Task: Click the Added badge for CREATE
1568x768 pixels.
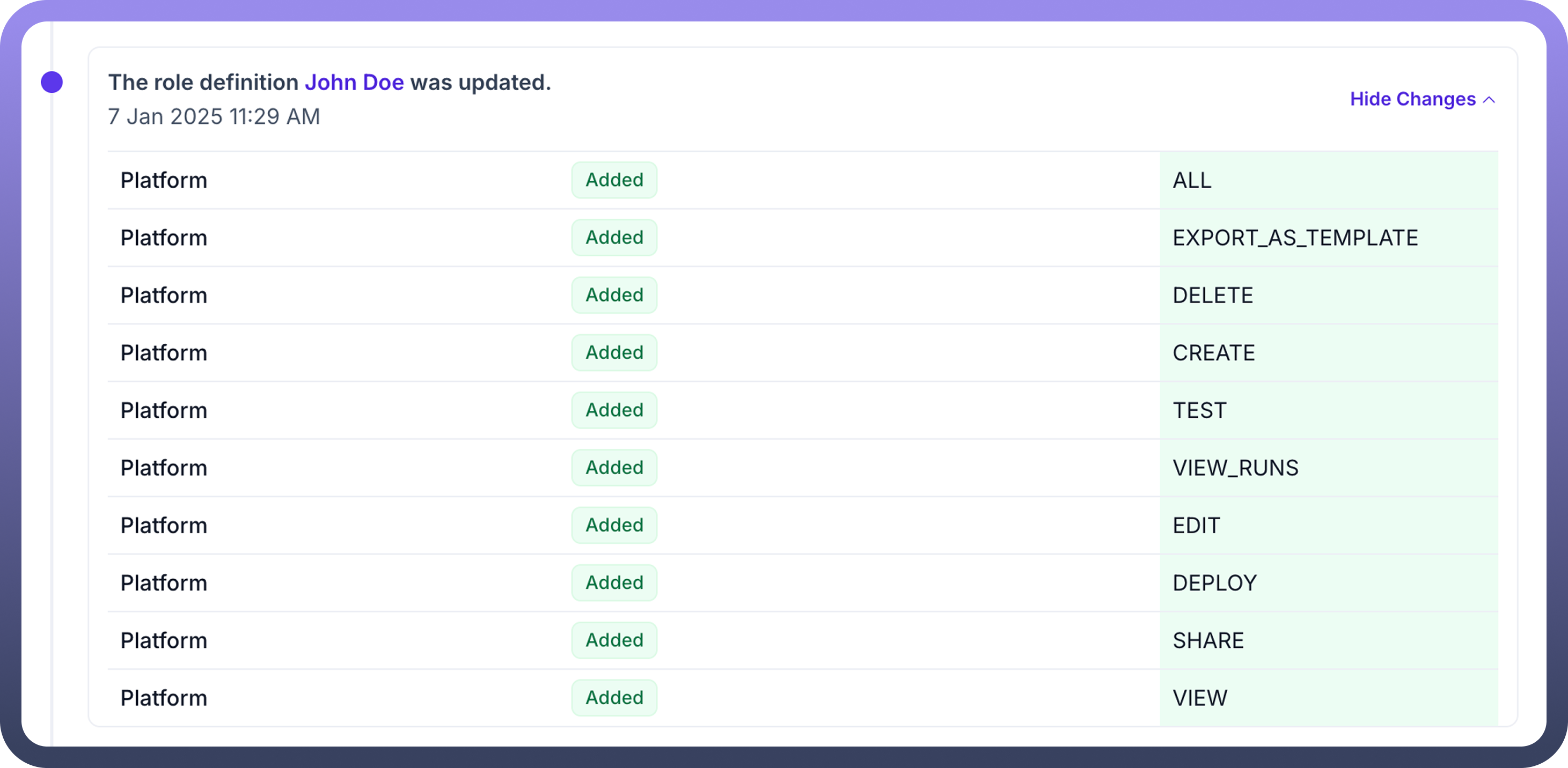Action: click(x=614, y=352)
